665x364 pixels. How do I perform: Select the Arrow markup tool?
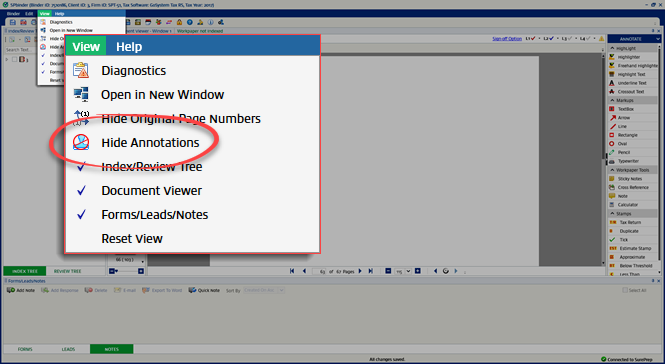pos(632,118)
